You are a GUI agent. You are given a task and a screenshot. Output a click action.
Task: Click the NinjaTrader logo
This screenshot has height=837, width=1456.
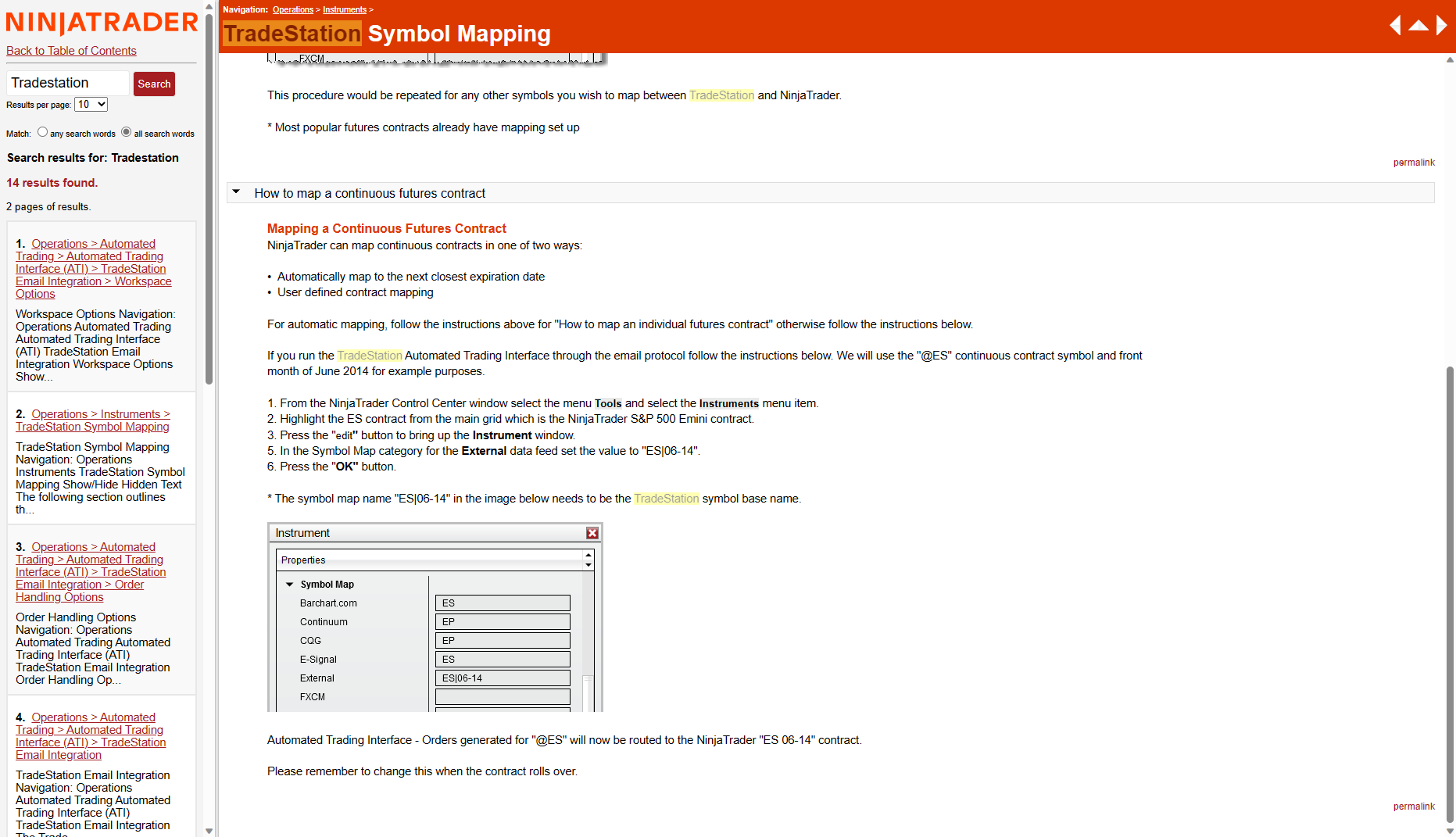102,22
